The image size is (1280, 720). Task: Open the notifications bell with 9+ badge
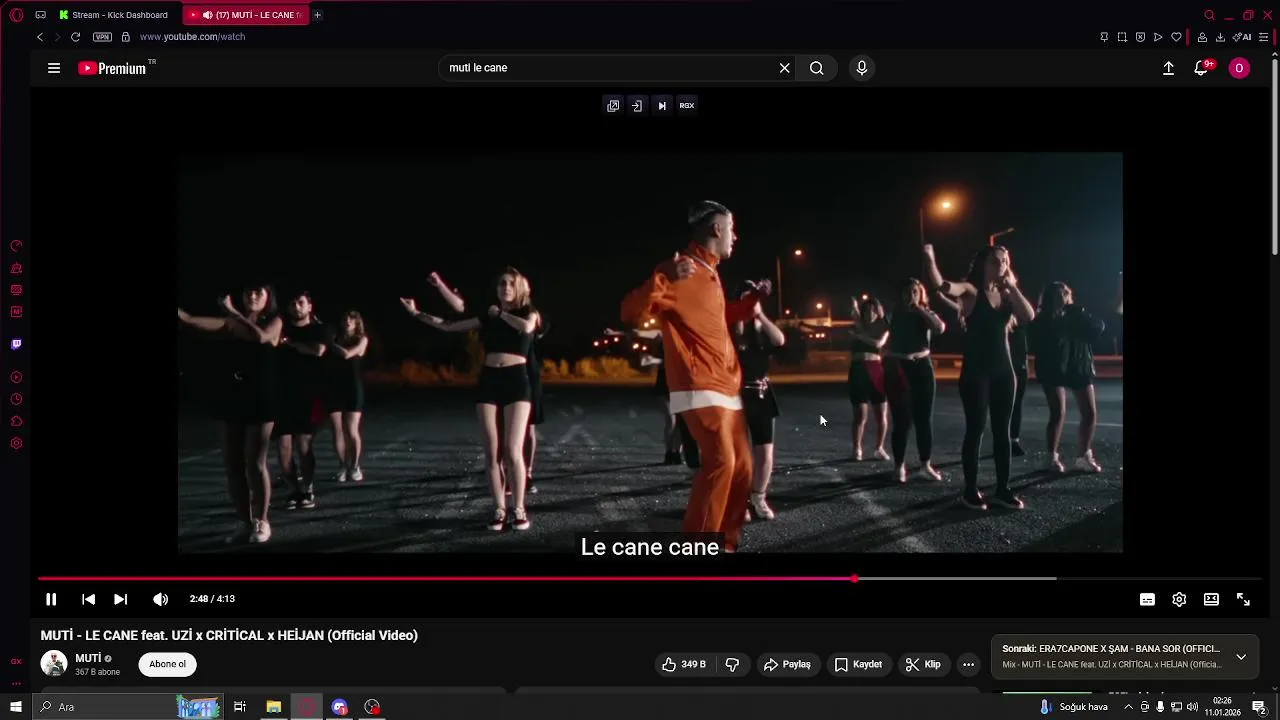[x=1202, y=68]
